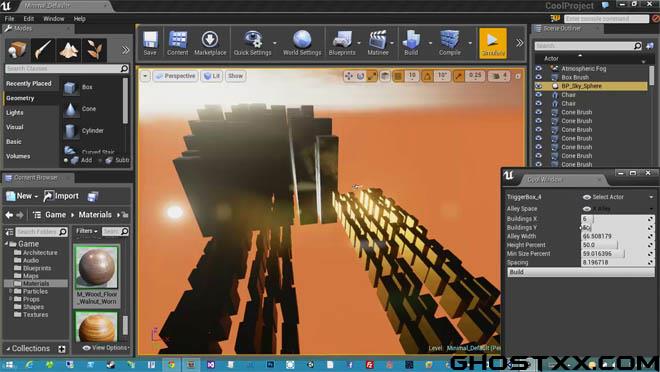Open the Select Actor dropdown
Viewport: 660px width, 372px height.
point(617,197)
